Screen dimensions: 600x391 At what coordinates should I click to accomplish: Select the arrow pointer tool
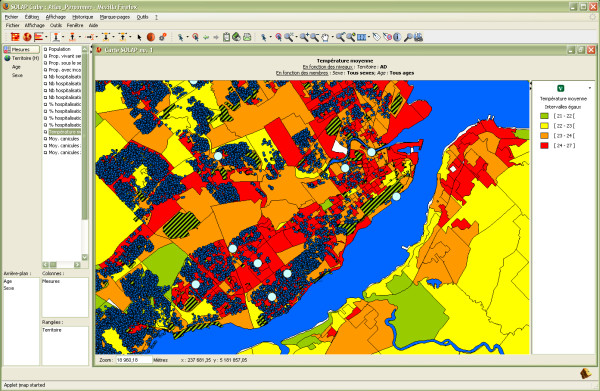(139, 37)
